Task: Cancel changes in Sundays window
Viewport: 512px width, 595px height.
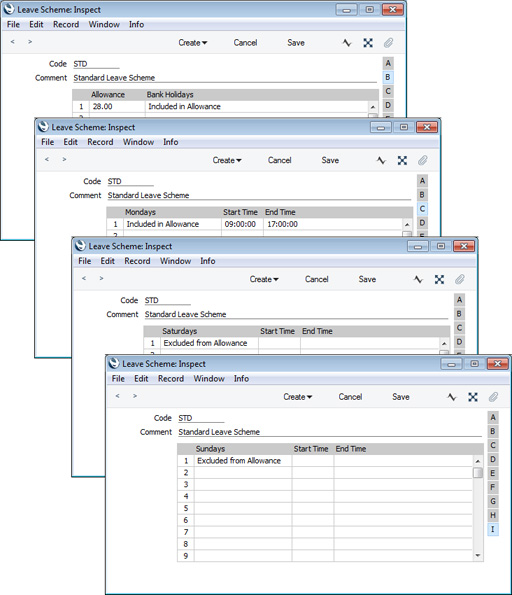Action: [350, 397]
